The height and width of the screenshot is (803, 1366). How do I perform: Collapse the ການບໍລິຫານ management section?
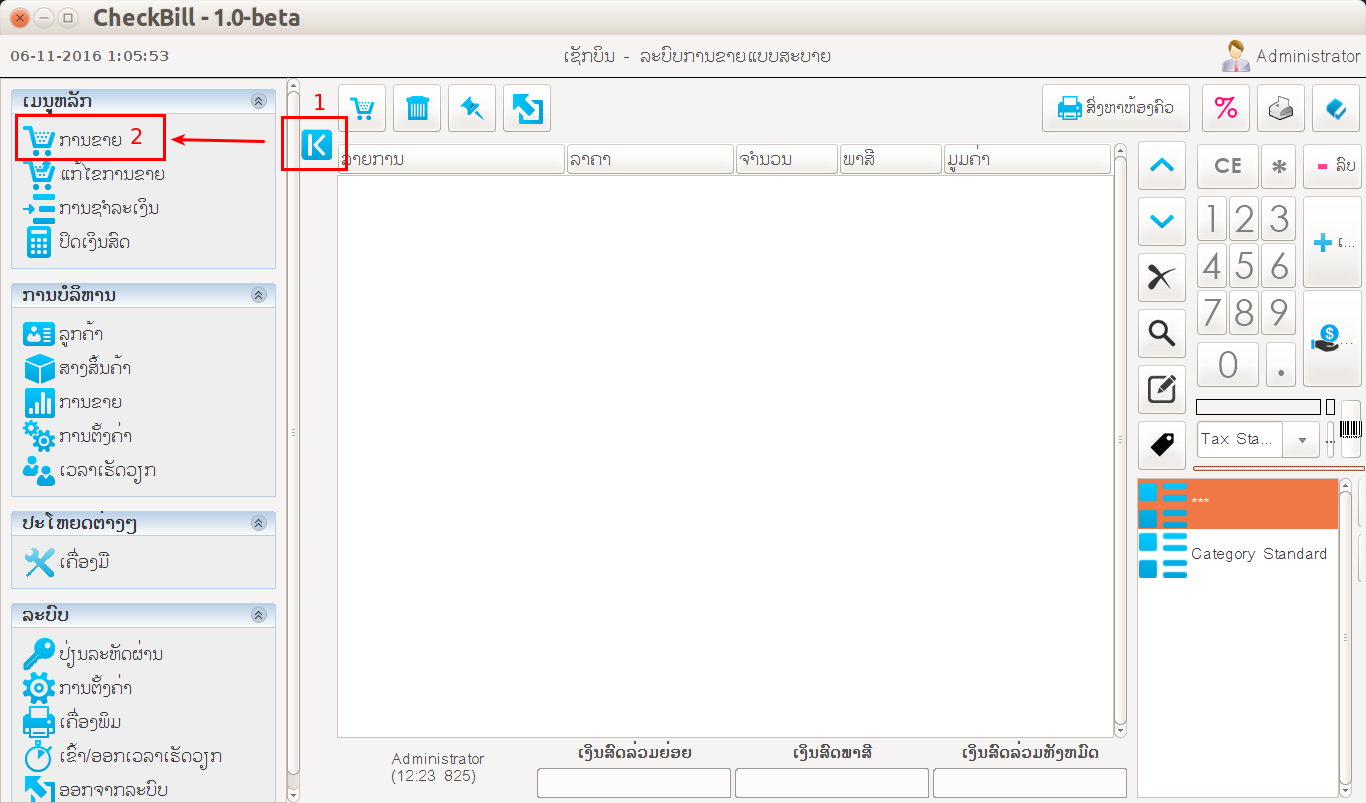coord(258,295)
